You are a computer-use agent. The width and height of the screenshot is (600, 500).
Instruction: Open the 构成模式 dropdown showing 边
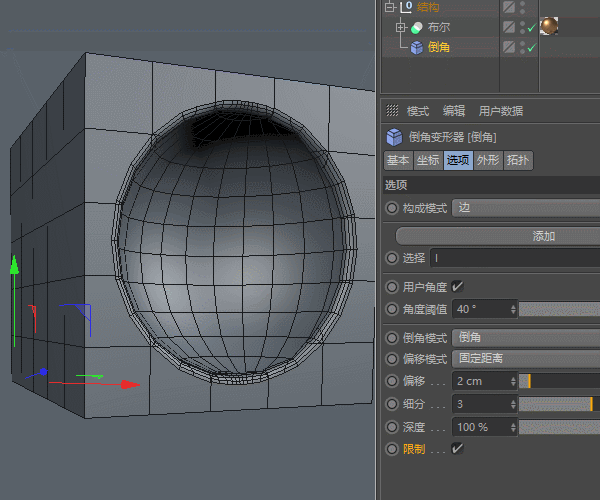[526, 208]
